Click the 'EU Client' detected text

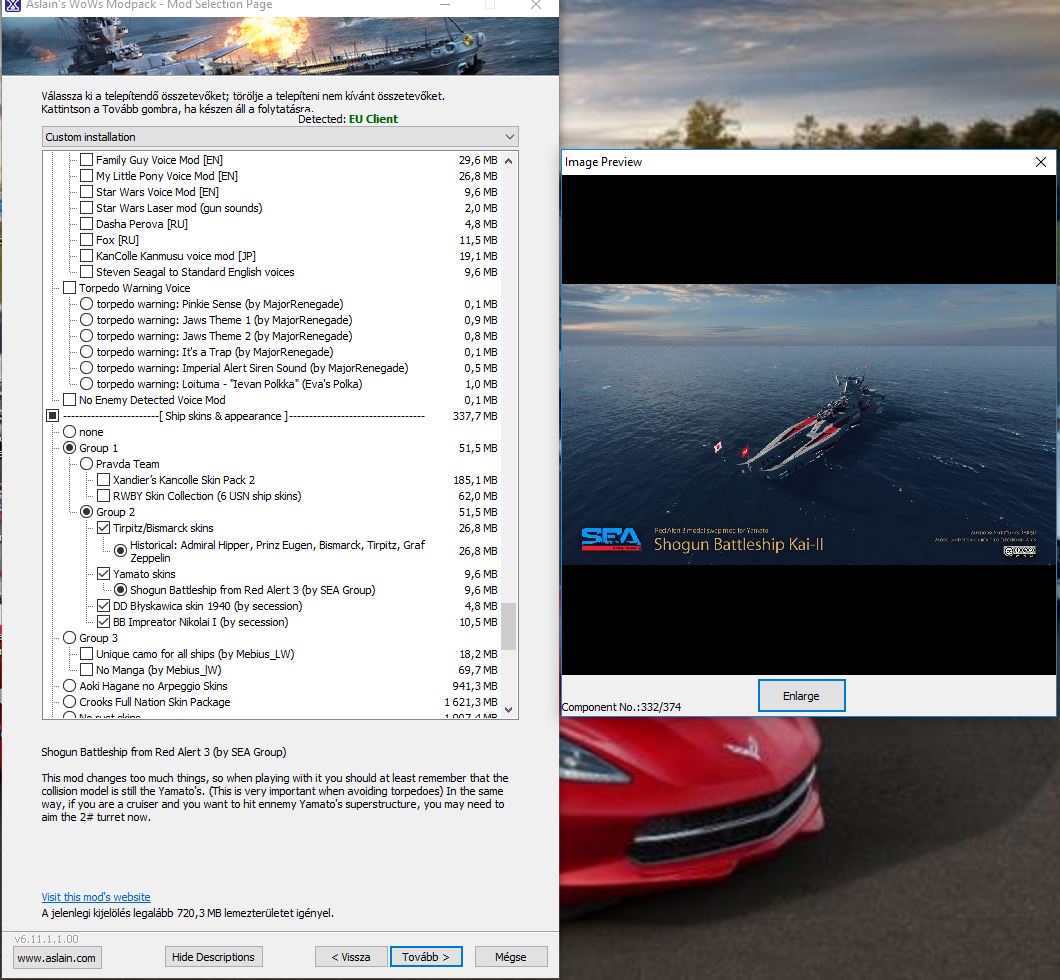373,119
